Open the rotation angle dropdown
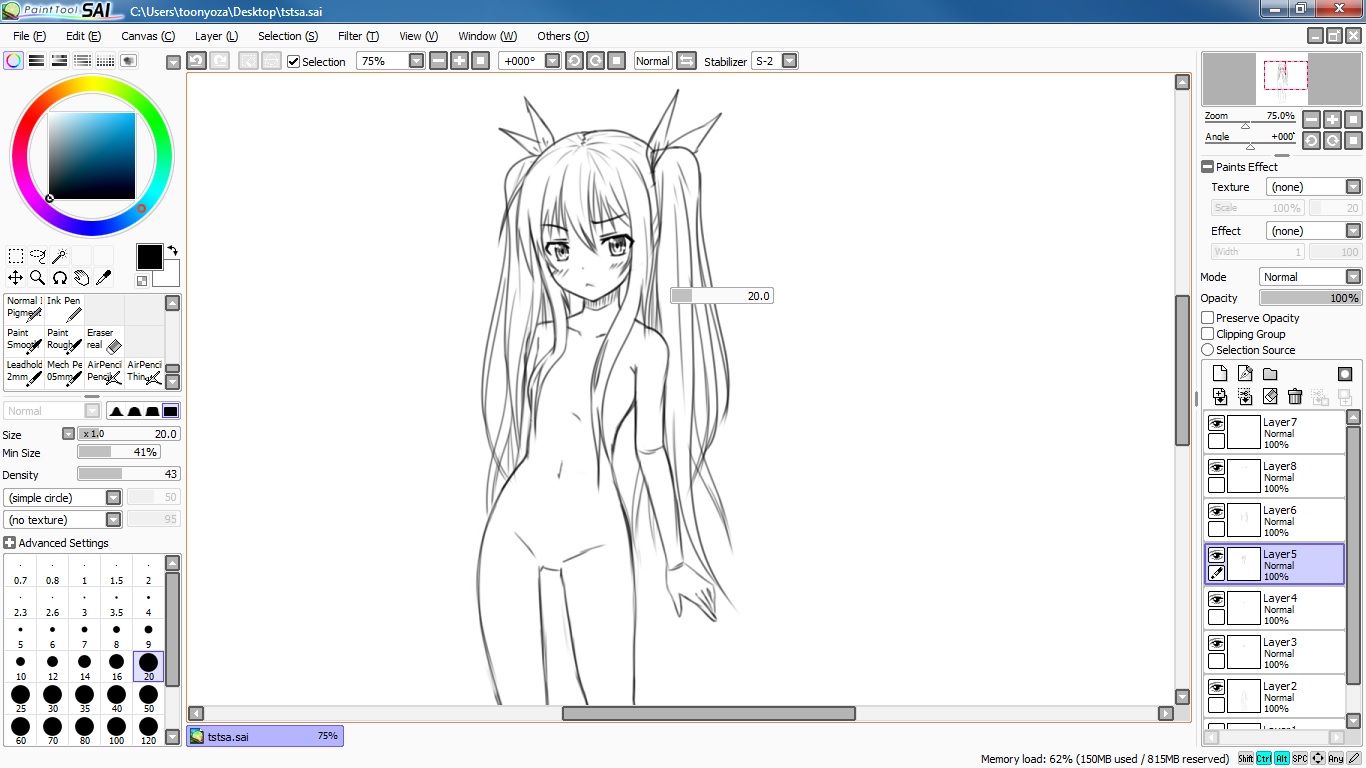1366x768 pixels. tap(553, 61)
